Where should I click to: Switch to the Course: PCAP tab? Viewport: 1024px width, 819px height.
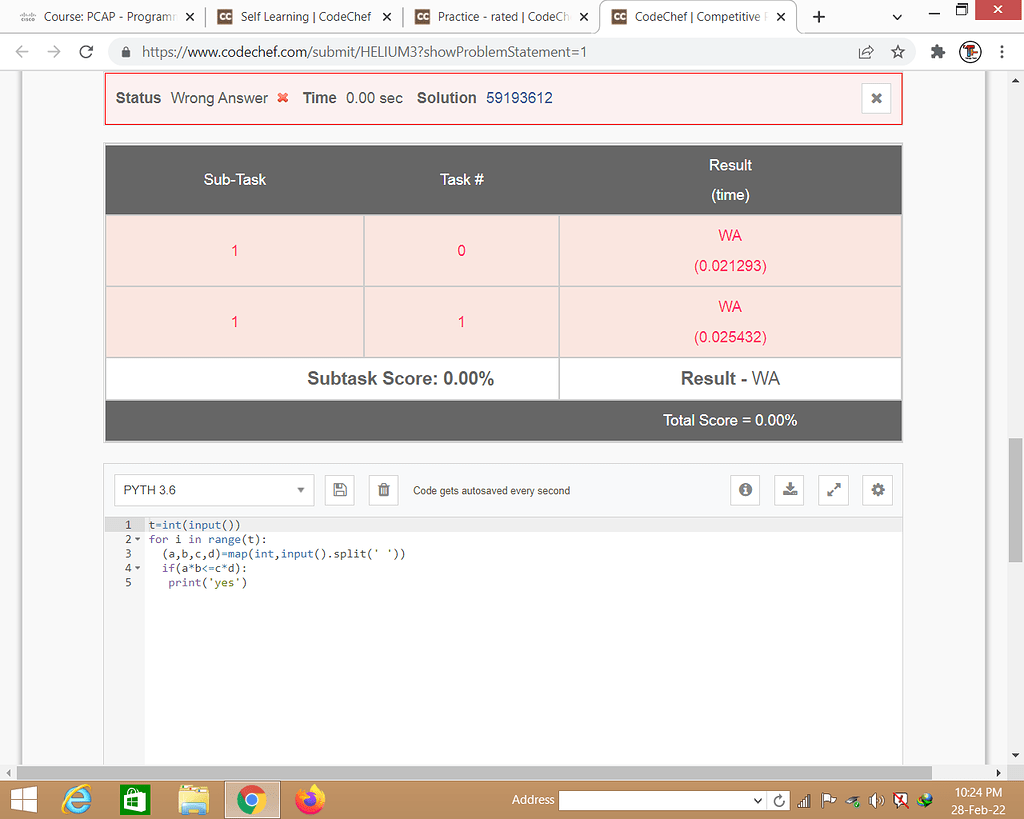point(106,17)
